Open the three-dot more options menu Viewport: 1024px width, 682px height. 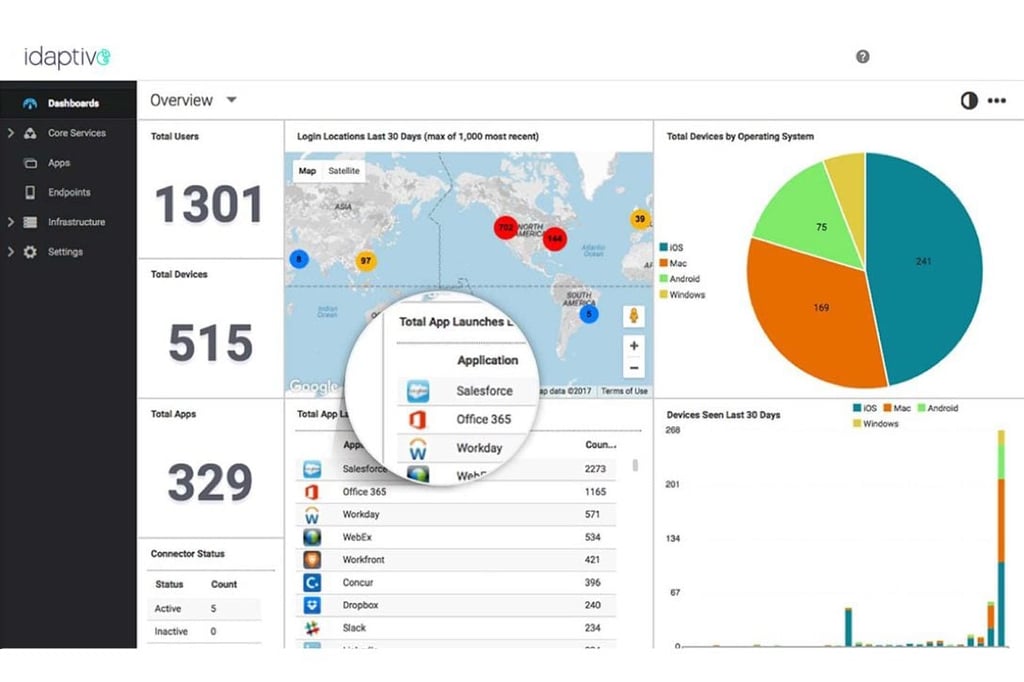997,101
